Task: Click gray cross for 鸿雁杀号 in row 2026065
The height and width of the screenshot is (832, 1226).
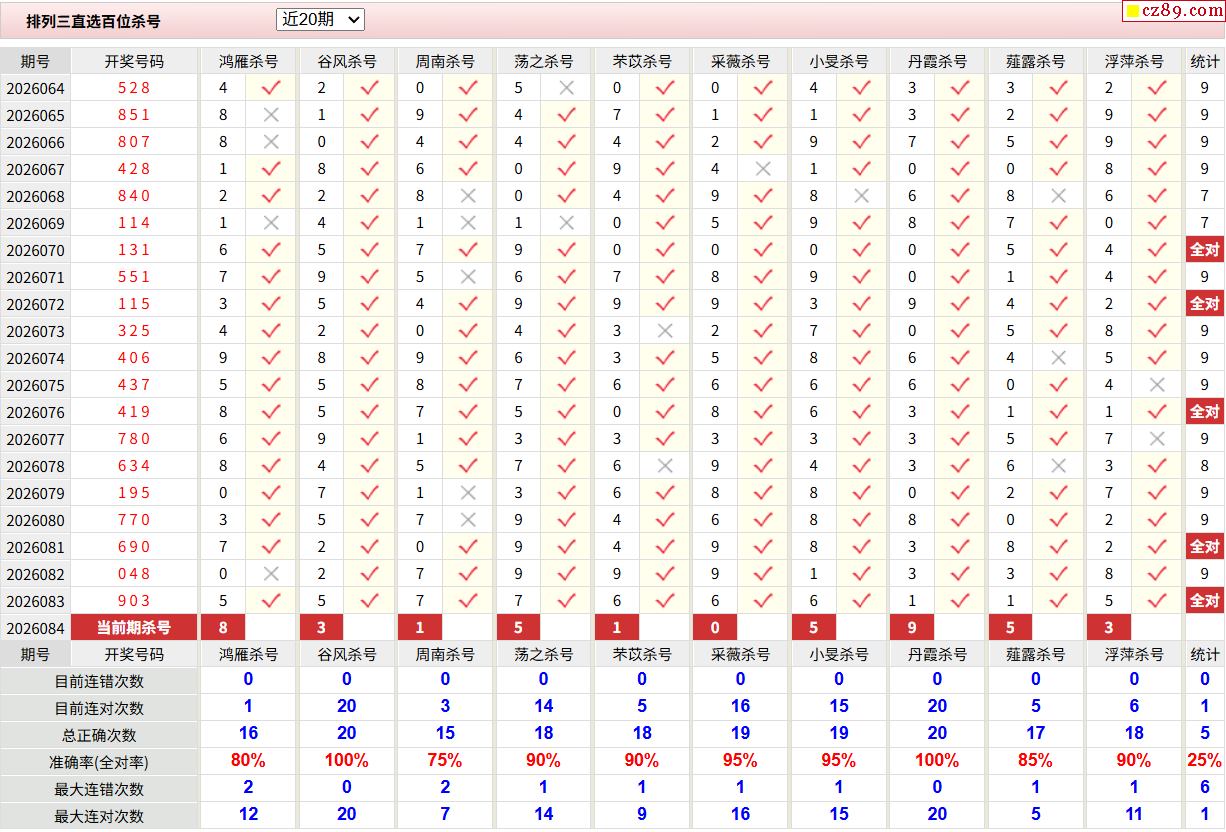Action: pos(271,115)
